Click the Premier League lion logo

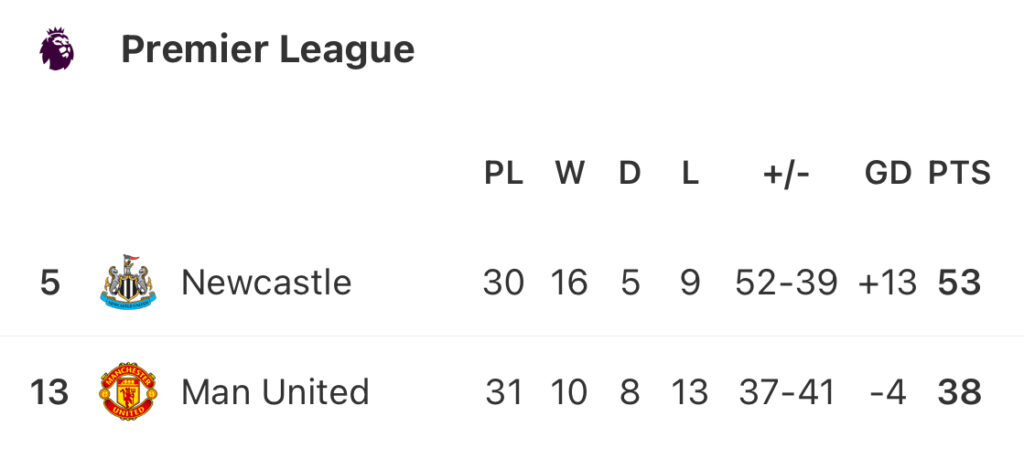point(57,49)
